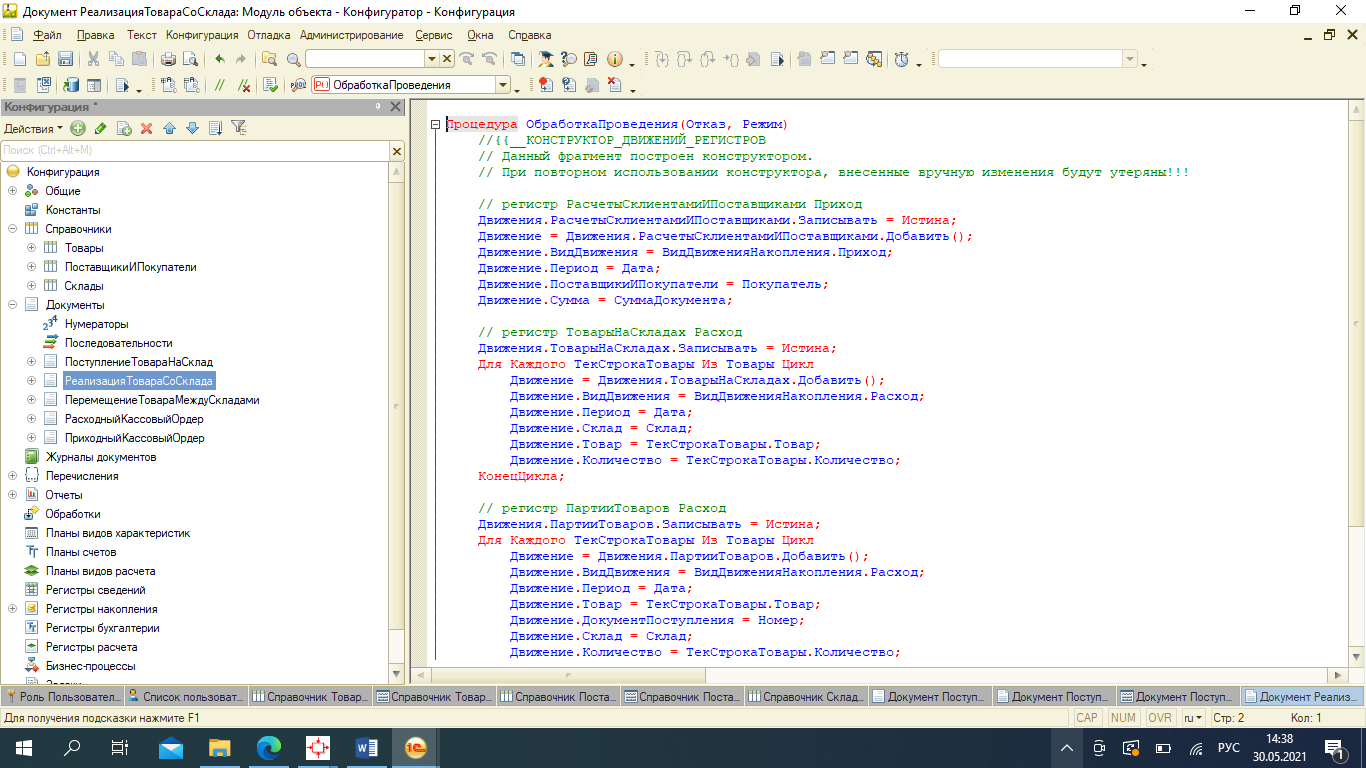Click the Print printer icon
This screenshot has width=1366, height=768.
click(x=169, y=59)
